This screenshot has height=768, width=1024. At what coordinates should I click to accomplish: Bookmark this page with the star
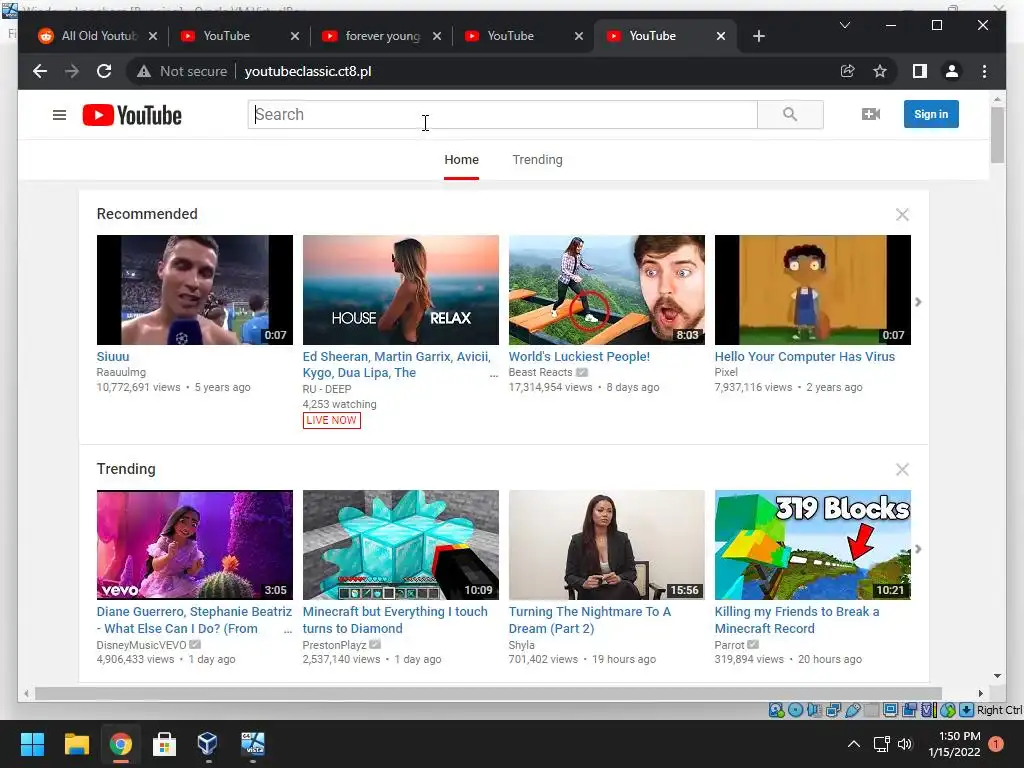(880, 71)
